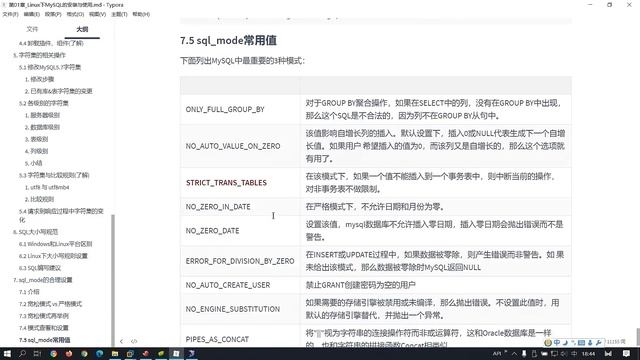Open the 编辑(E) menu

click(x=31, y=14)
